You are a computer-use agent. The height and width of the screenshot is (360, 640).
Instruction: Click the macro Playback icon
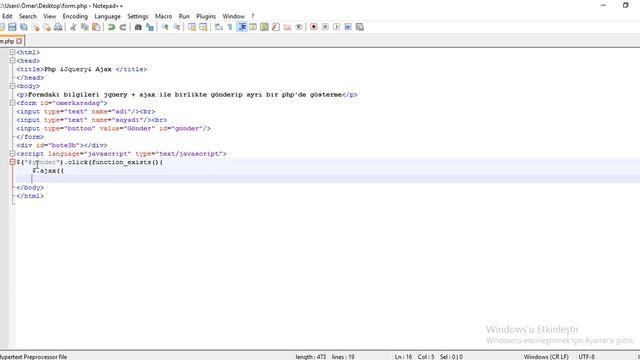[x=336, y=27]
